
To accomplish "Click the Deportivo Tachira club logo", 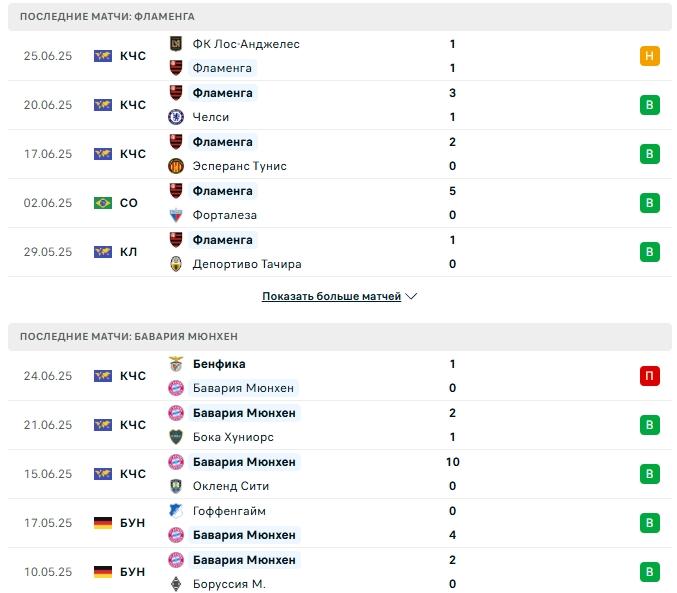I will (x=176, y=264).
